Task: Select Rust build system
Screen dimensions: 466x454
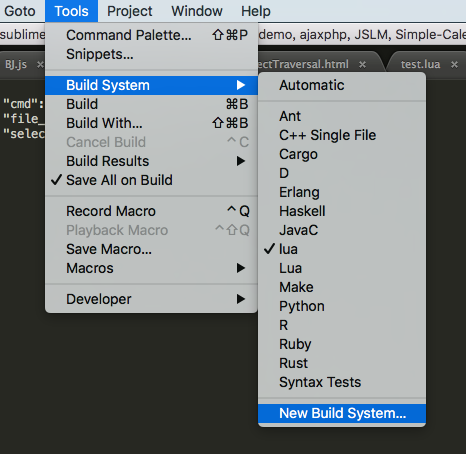Action: coord(342,363)
